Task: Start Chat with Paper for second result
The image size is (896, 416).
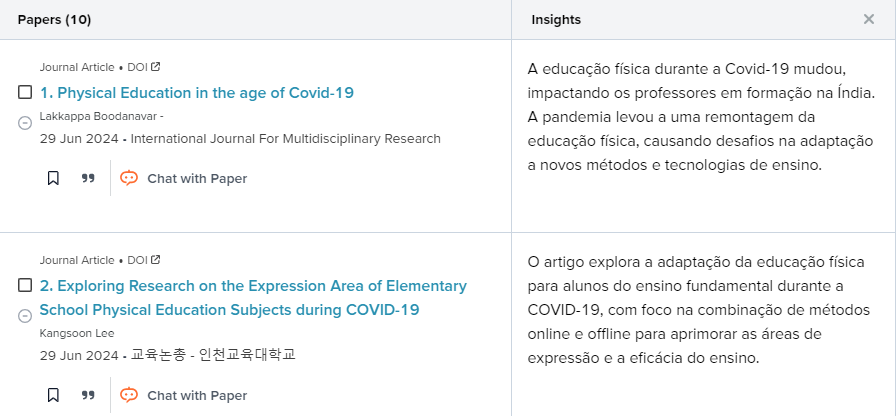Action: tap(183, 395)
